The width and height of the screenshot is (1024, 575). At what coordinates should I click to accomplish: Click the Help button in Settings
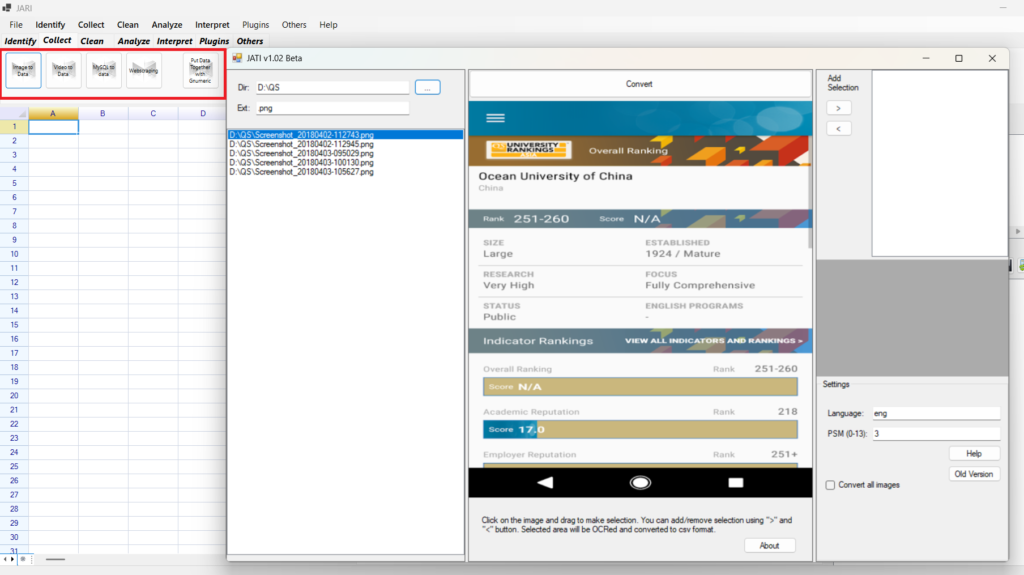974,454
